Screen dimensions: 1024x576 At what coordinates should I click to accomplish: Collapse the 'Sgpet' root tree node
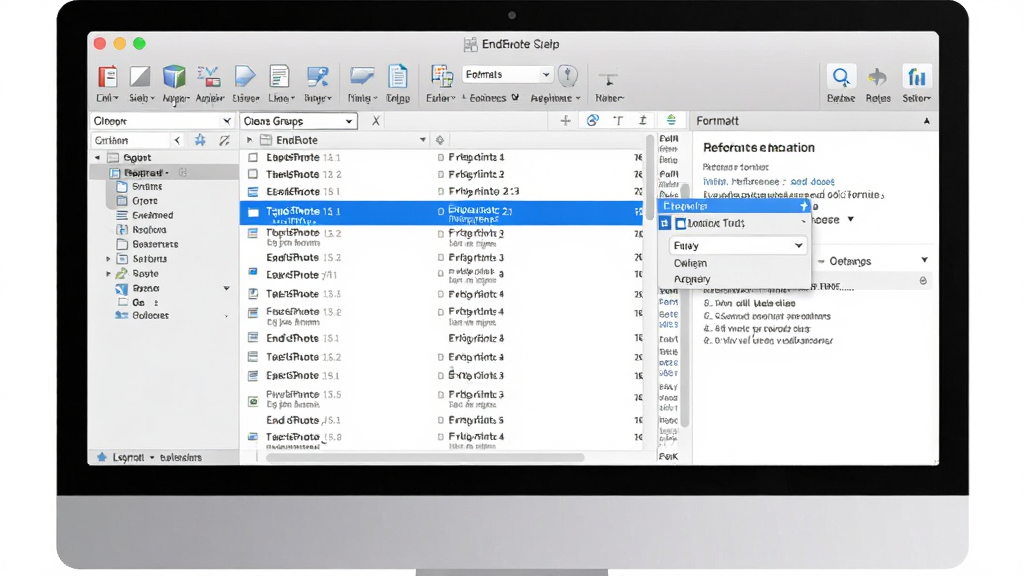tap(98, 157)
